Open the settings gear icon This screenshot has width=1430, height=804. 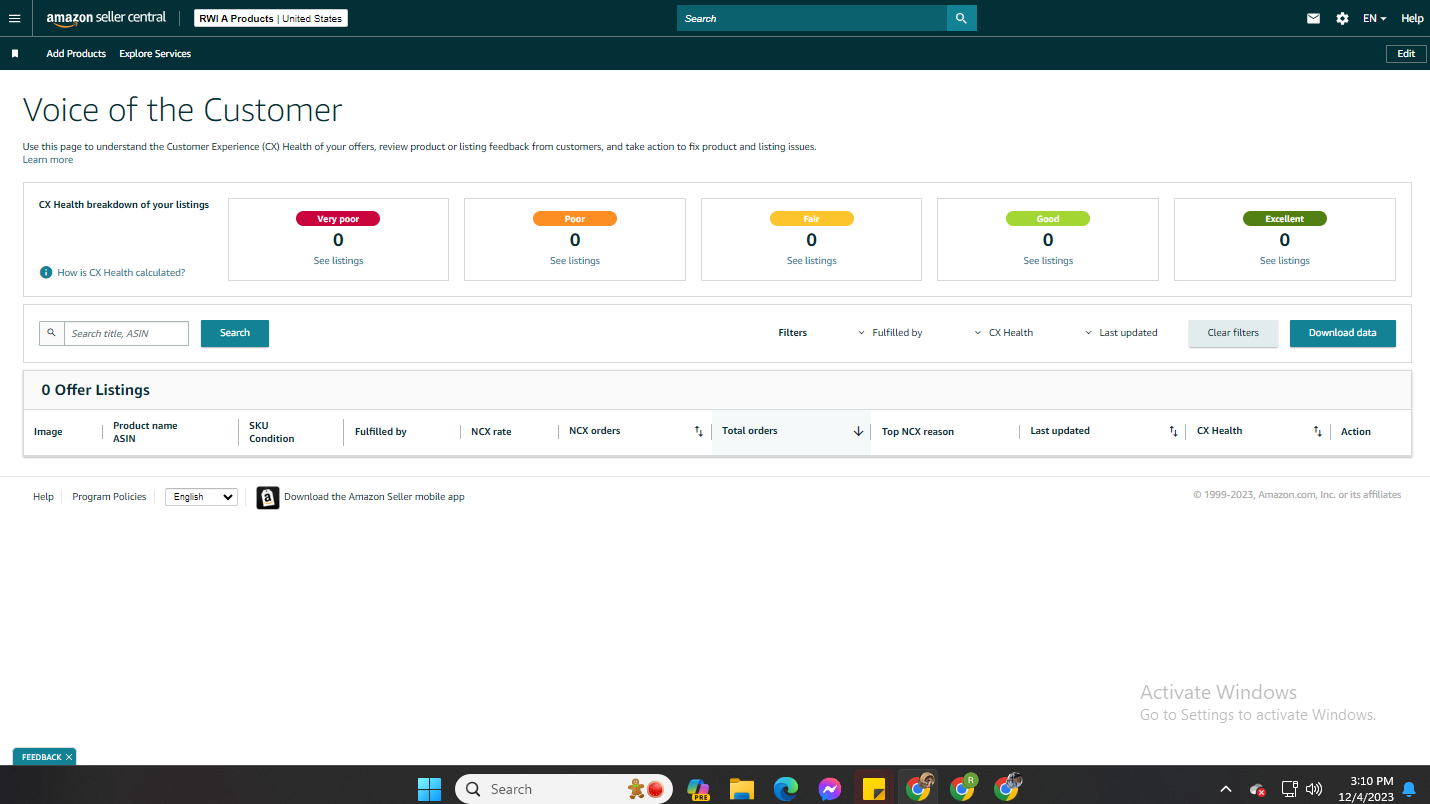click(x=1342, y=18)
